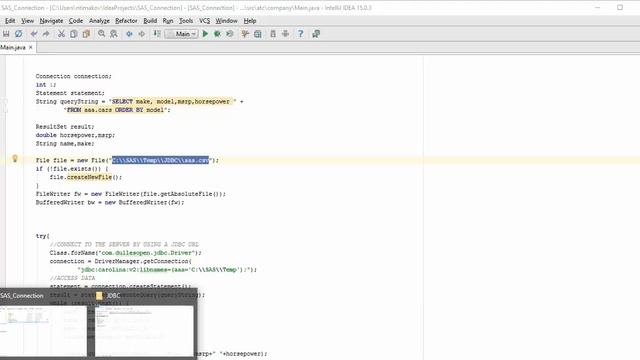
Task: Click the 'if (!file.exists())' line
Action: [x=72, y=169]
